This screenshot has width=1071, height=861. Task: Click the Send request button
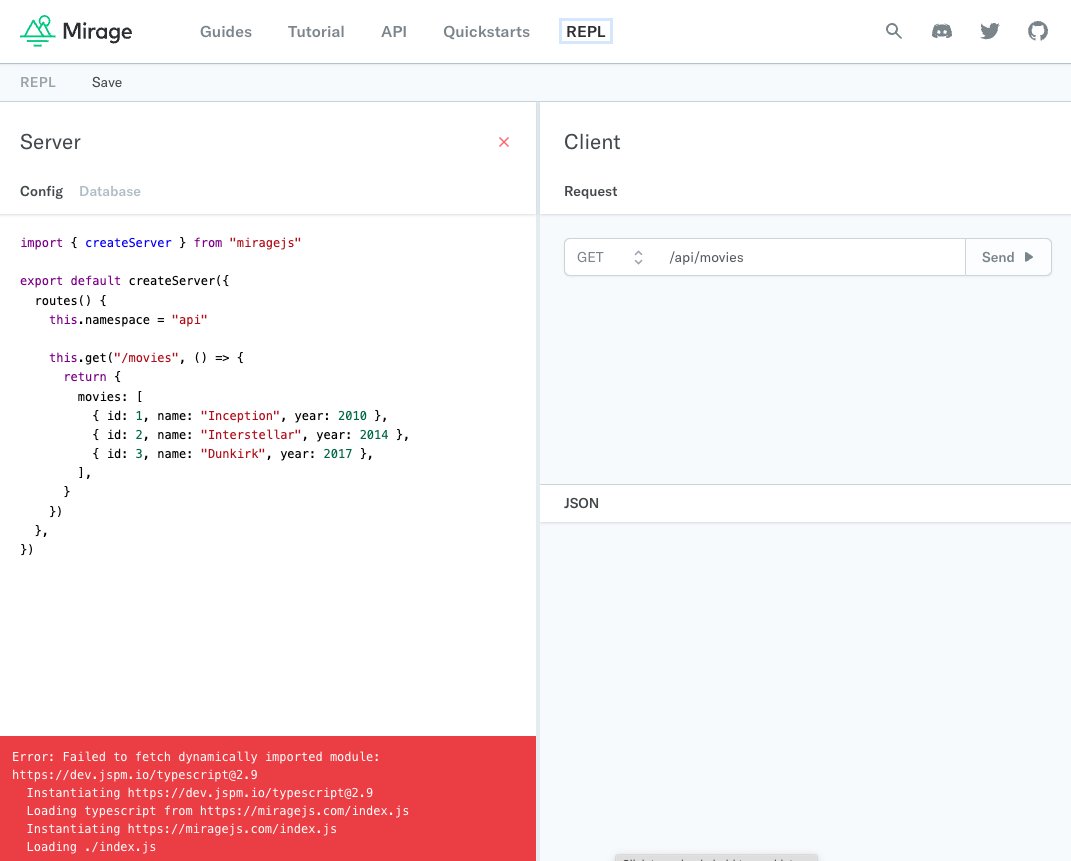(1008, 257)
